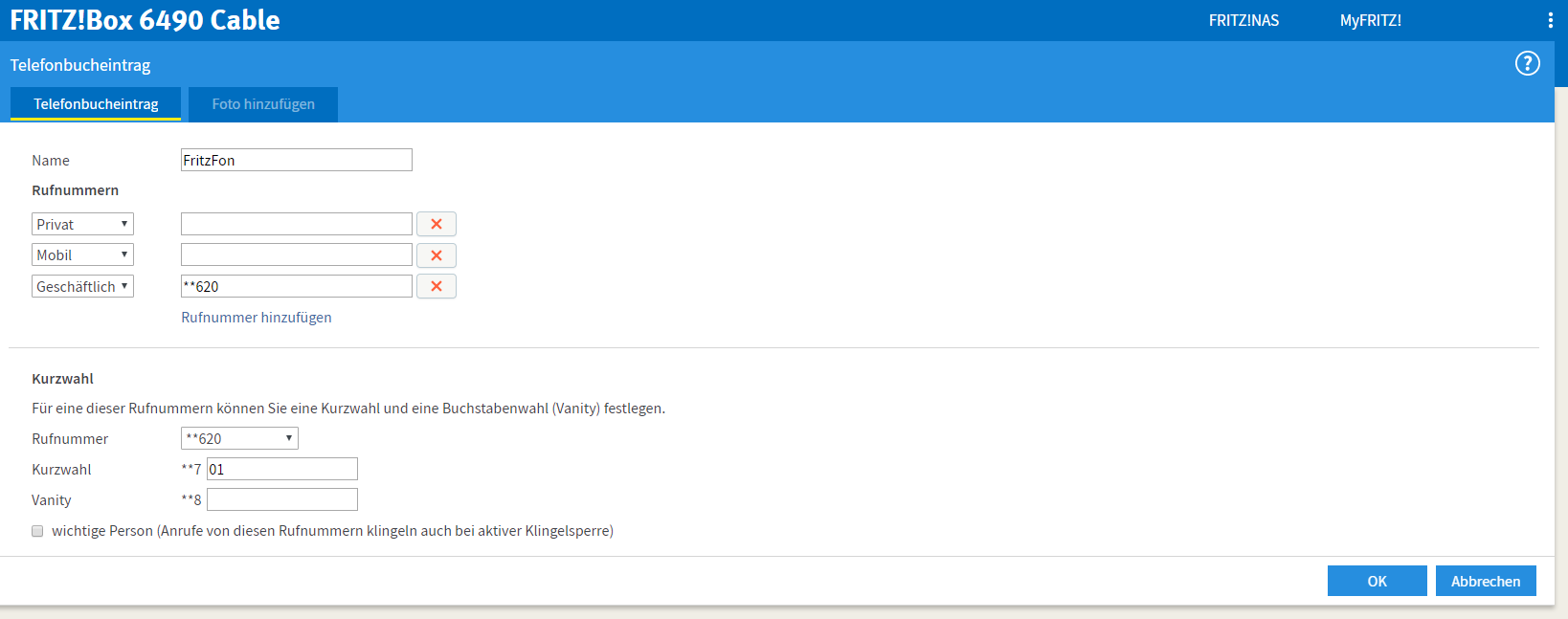Screen dimensions: 1568x619
Task: Delete the Mobil number row
Action: [437, 255]
